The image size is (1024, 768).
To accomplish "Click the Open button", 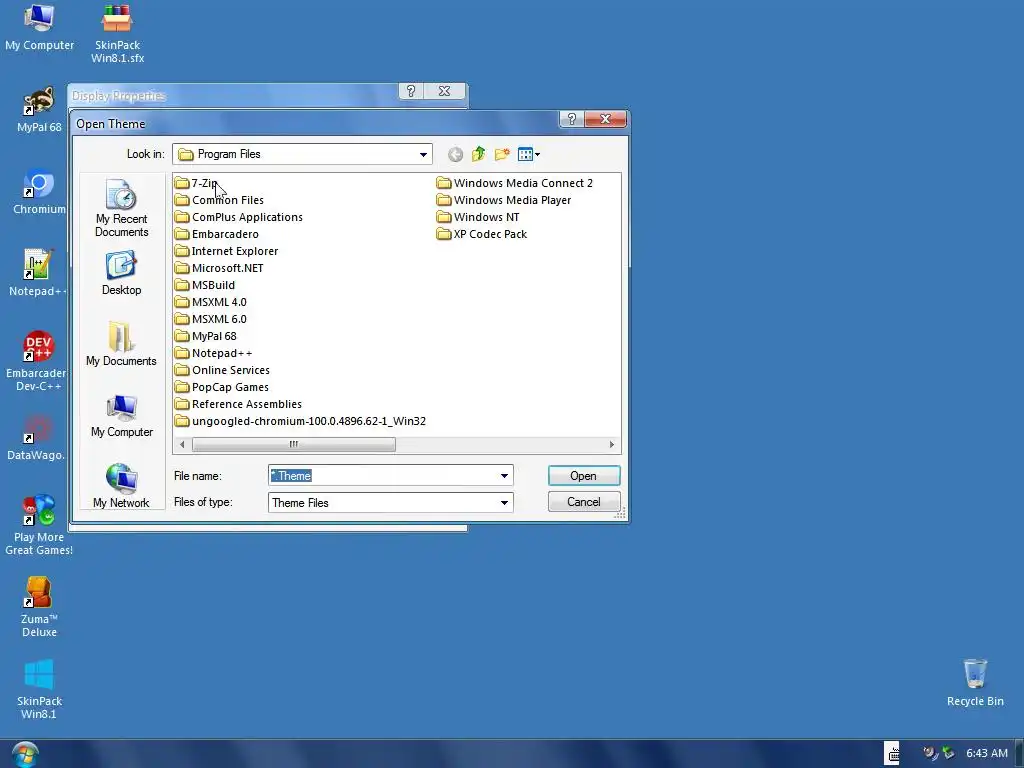I will click(584, 475).
